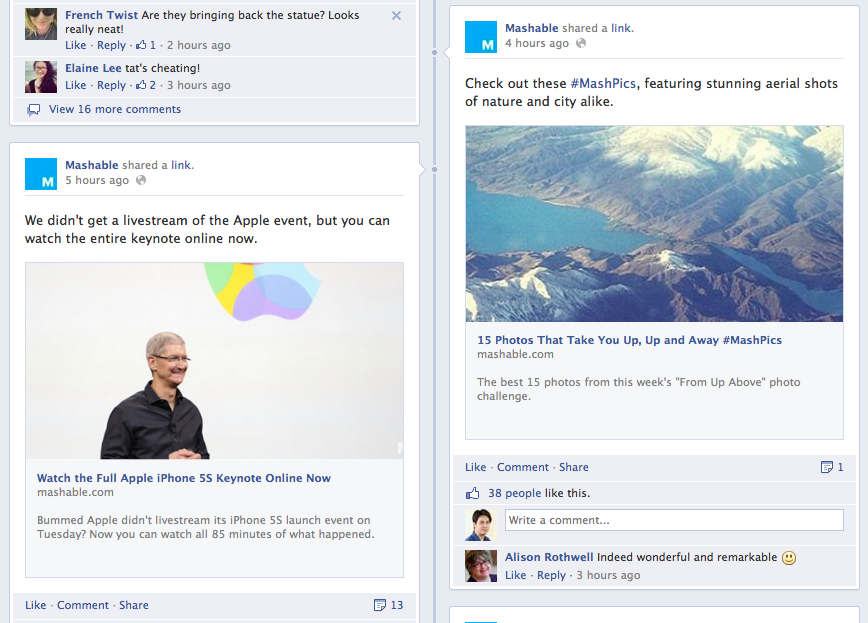Image resolution: width=868 pixels, height=623 pixels.
Task: Open Mashable avatar on MashPics post
Action: pos(480,37)
